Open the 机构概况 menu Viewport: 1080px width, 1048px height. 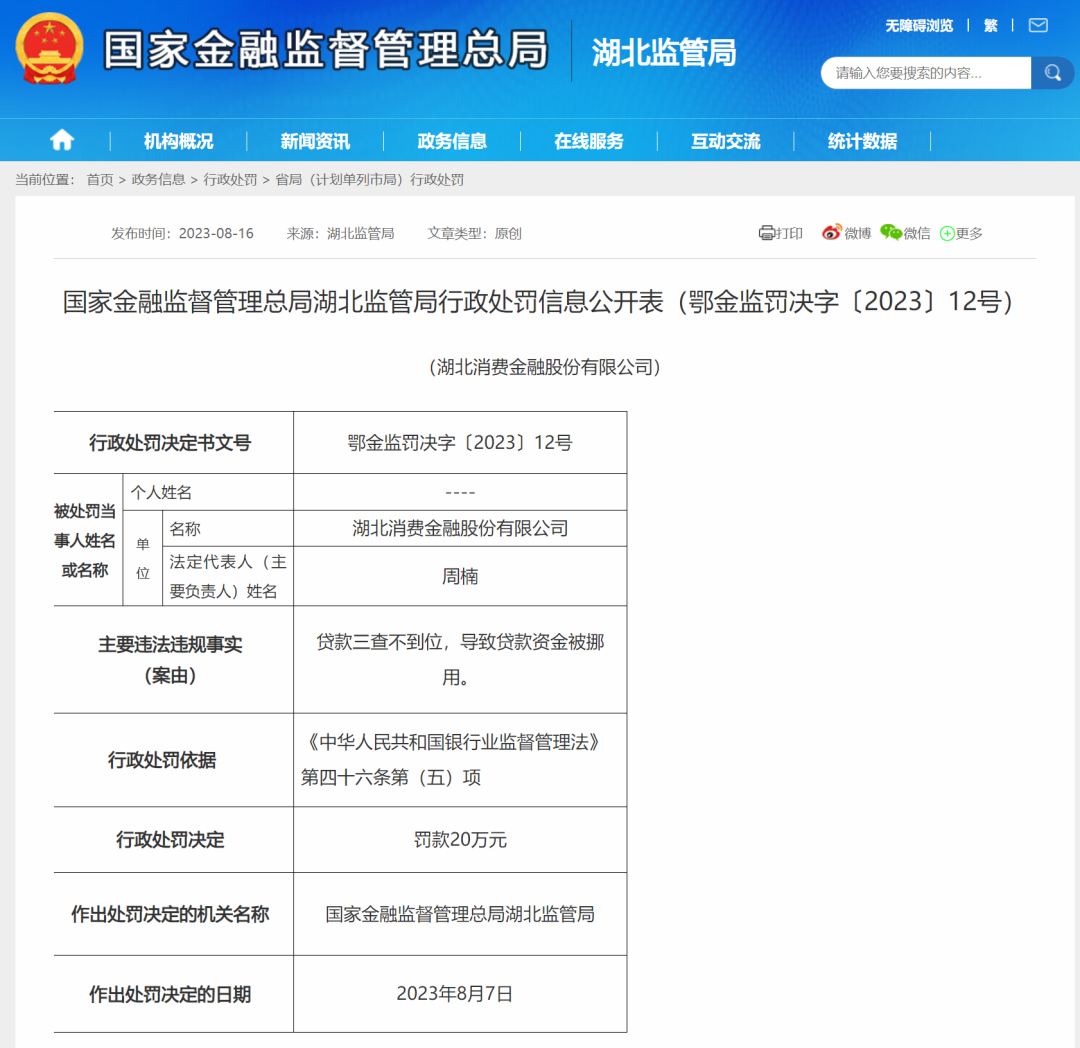click(178, 141)
